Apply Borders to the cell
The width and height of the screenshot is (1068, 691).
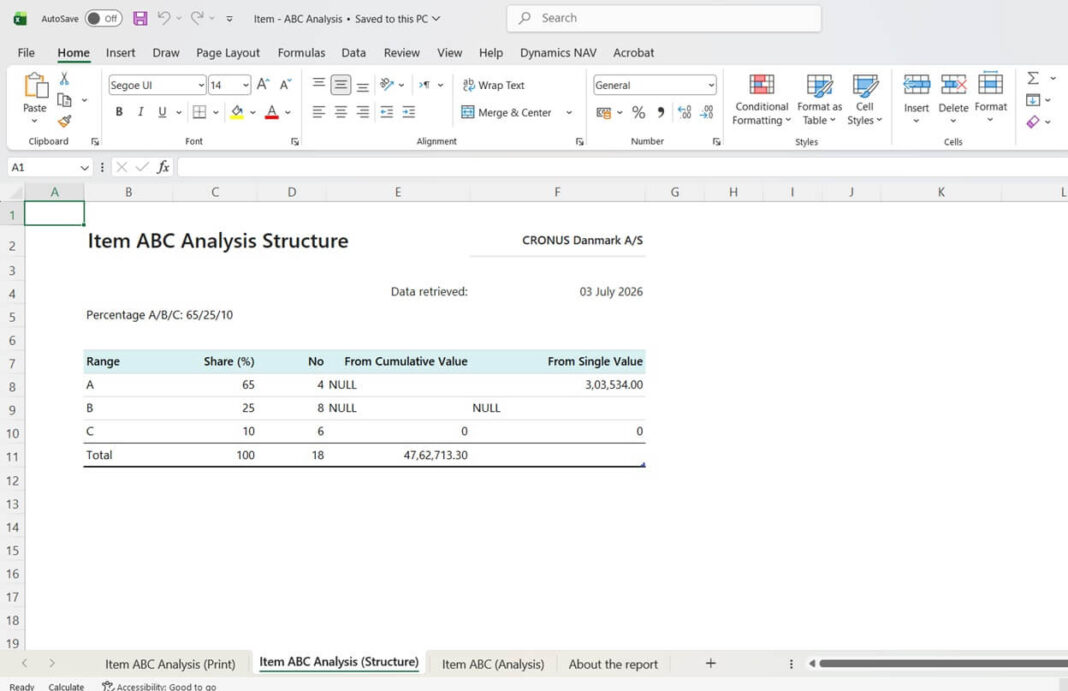199,112
